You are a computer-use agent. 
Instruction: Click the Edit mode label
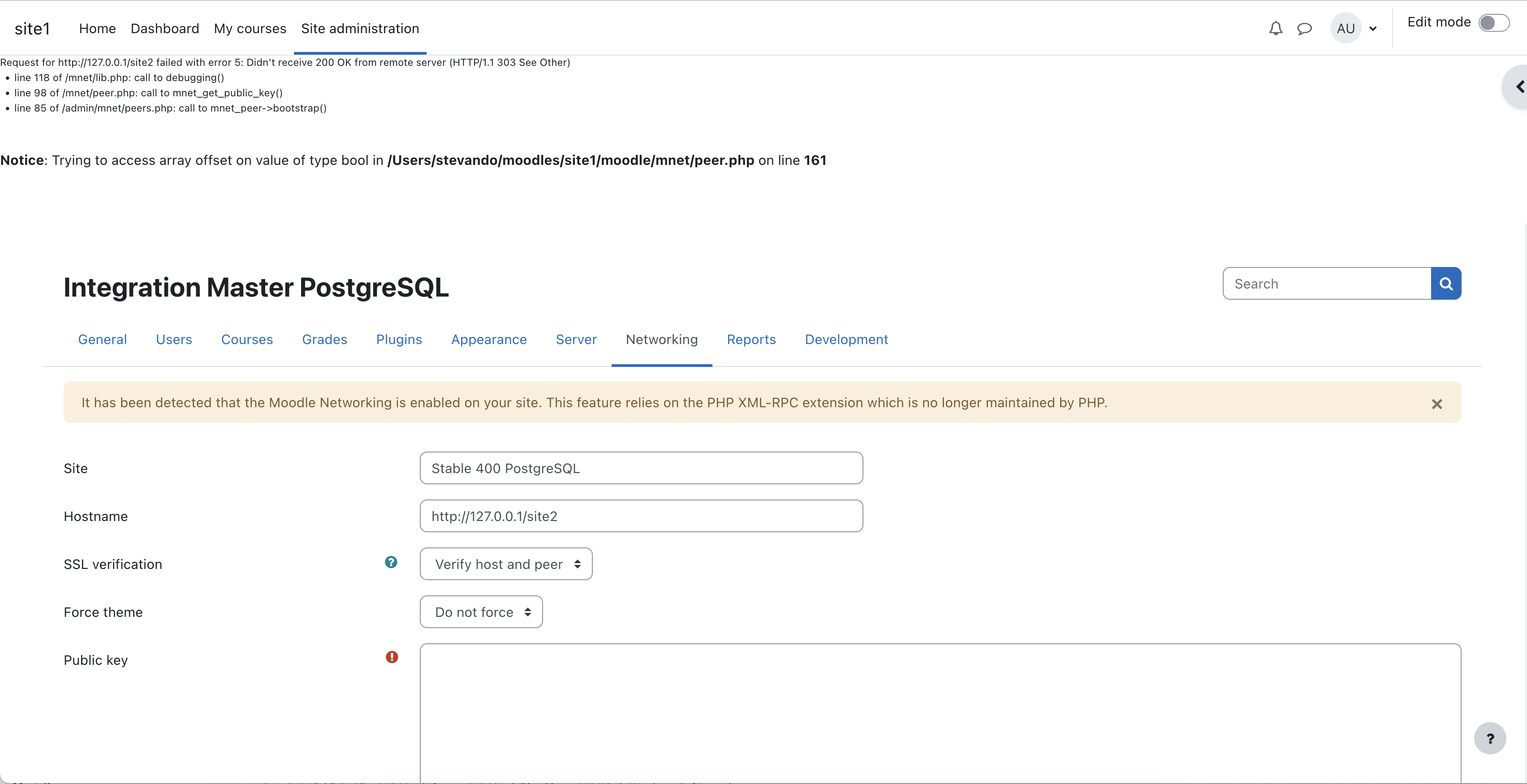(1439, 22)
